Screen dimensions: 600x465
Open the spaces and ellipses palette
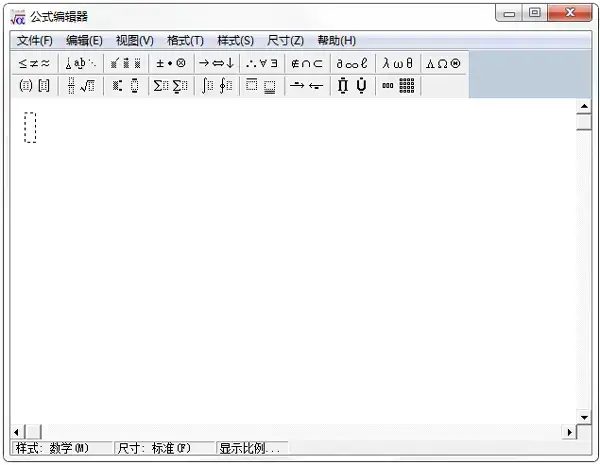tap(80, 64)
